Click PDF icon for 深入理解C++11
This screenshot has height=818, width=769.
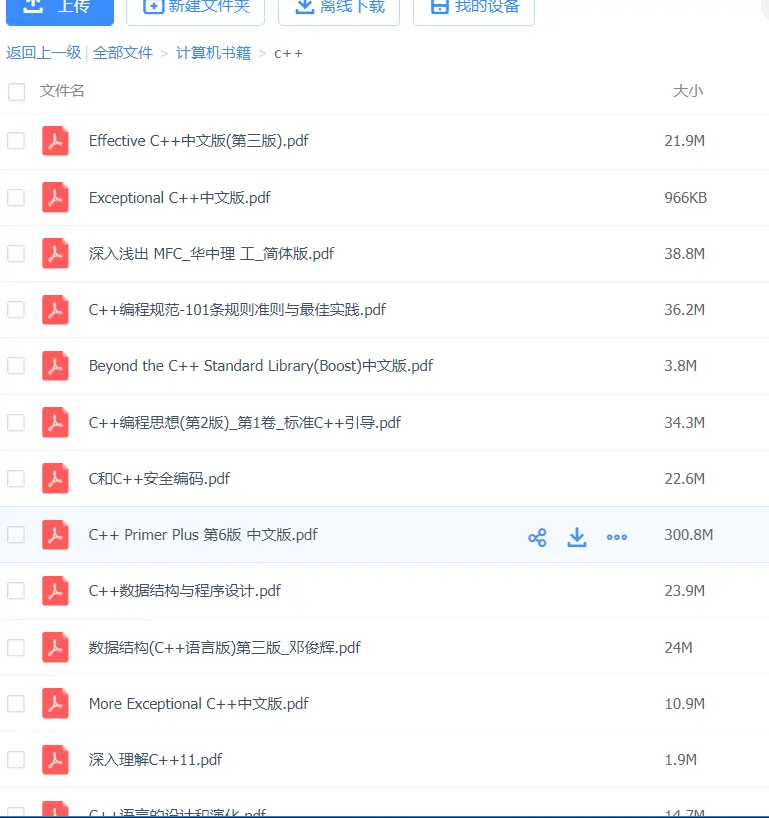coord(55,760)
